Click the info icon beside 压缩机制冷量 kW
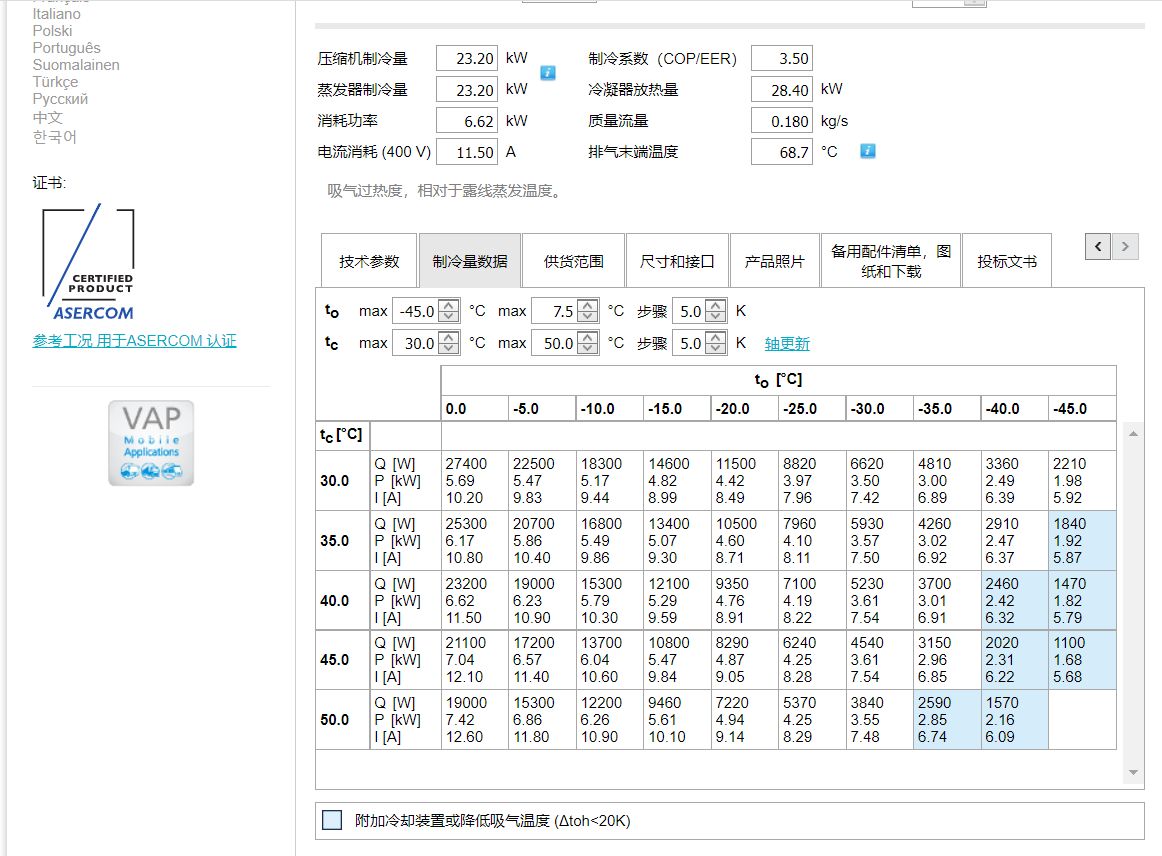 point(548,73)
